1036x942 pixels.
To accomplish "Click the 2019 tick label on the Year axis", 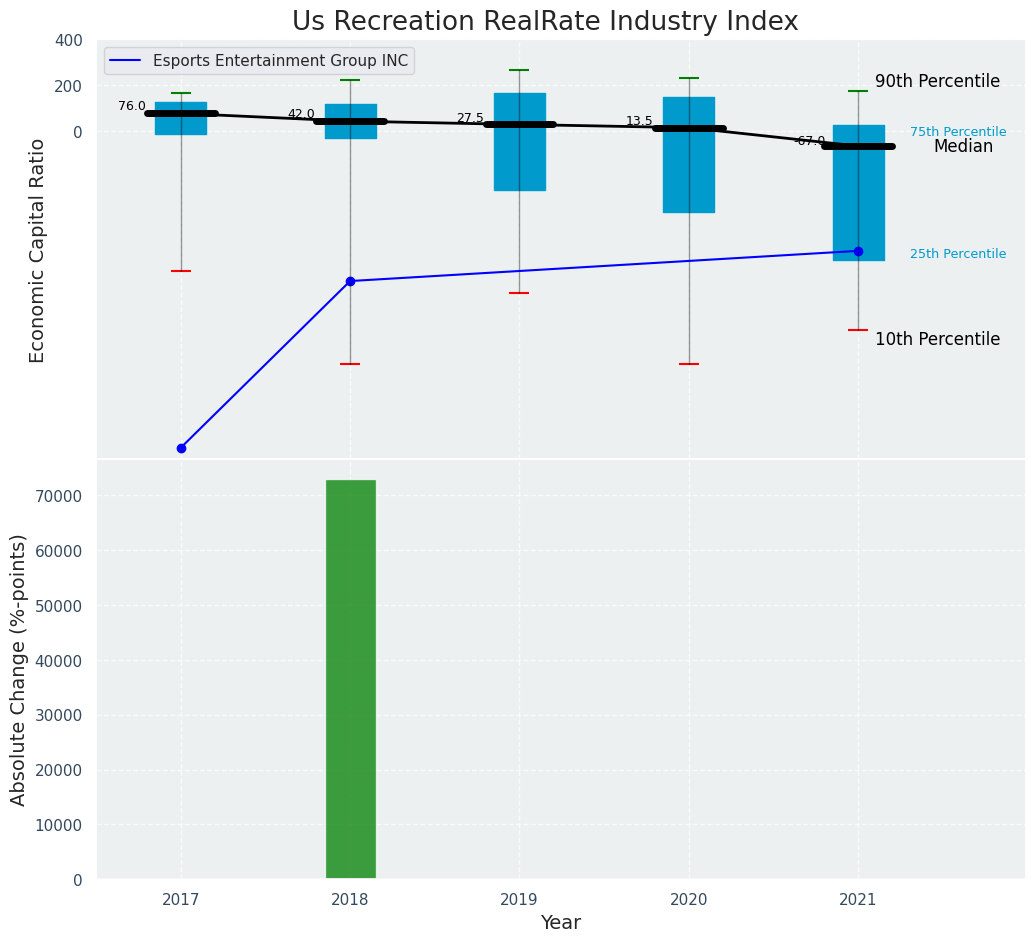I will [x=519, y=900].
